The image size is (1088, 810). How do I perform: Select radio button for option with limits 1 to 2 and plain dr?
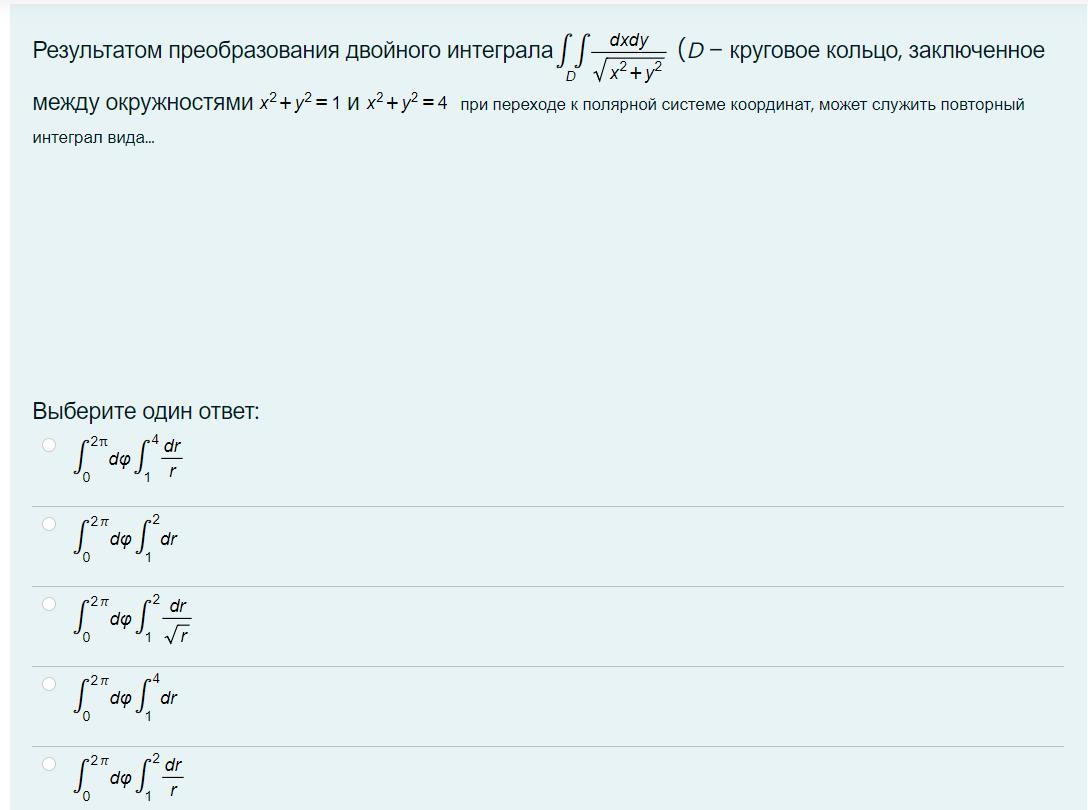click(x=49, y=524)
